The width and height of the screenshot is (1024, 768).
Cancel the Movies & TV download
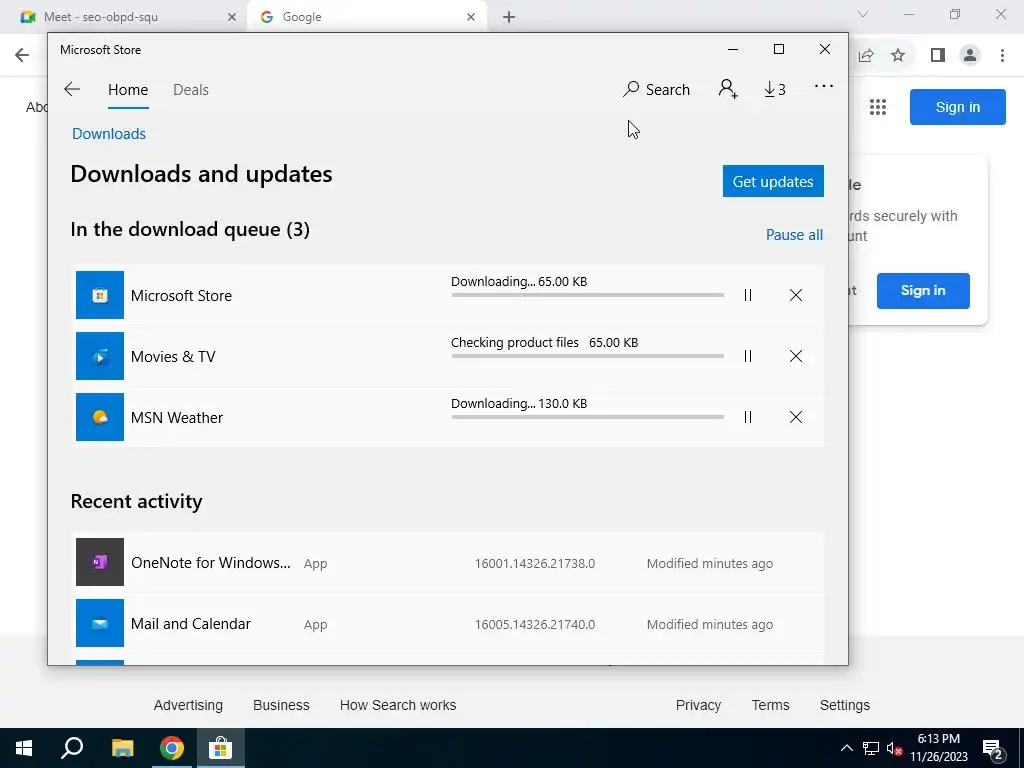point(795,356)
